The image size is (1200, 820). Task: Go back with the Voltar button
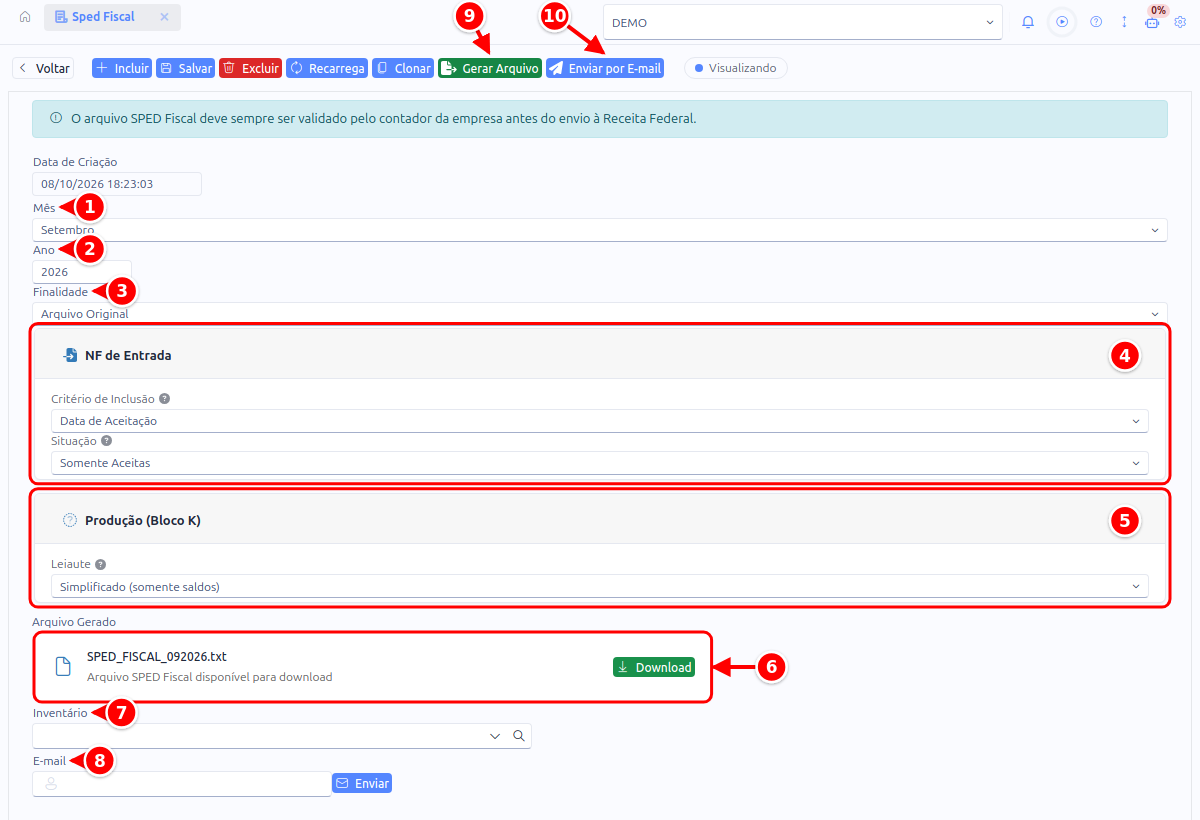43,68
